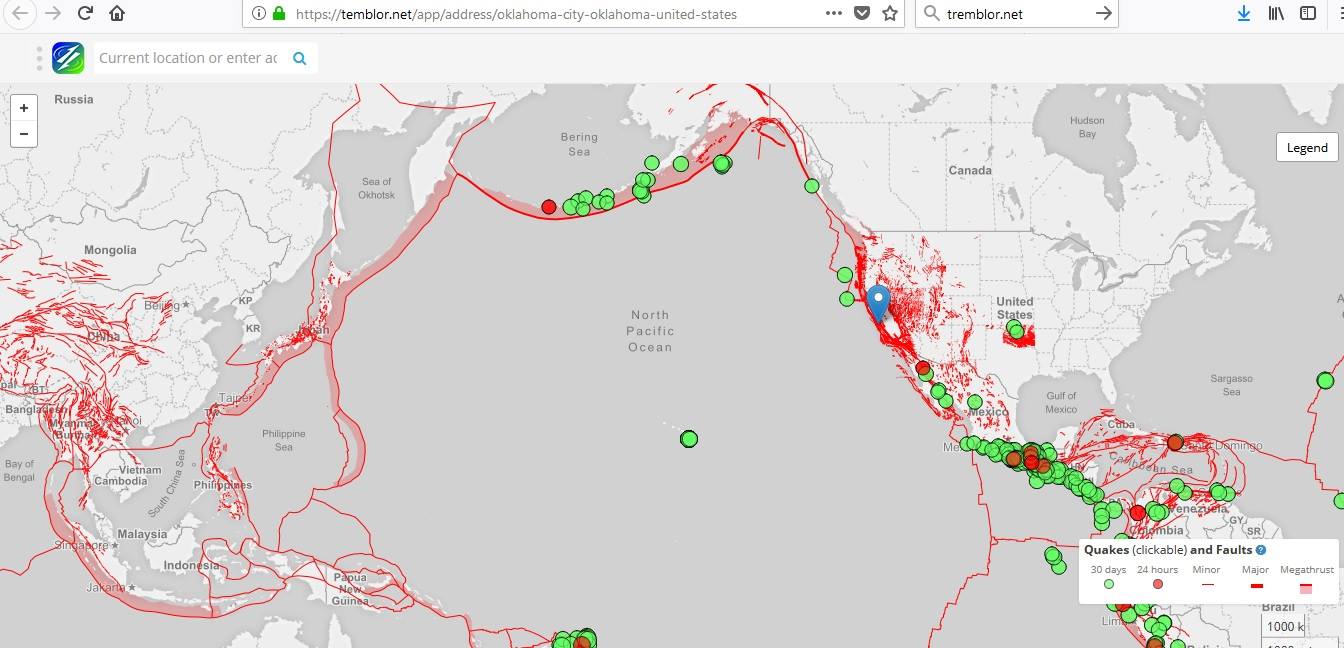Image resolution: width=1344 pixels, height=648 pixels.
Task: Select the red quake marker on Baja California
Action: [922, 368]
